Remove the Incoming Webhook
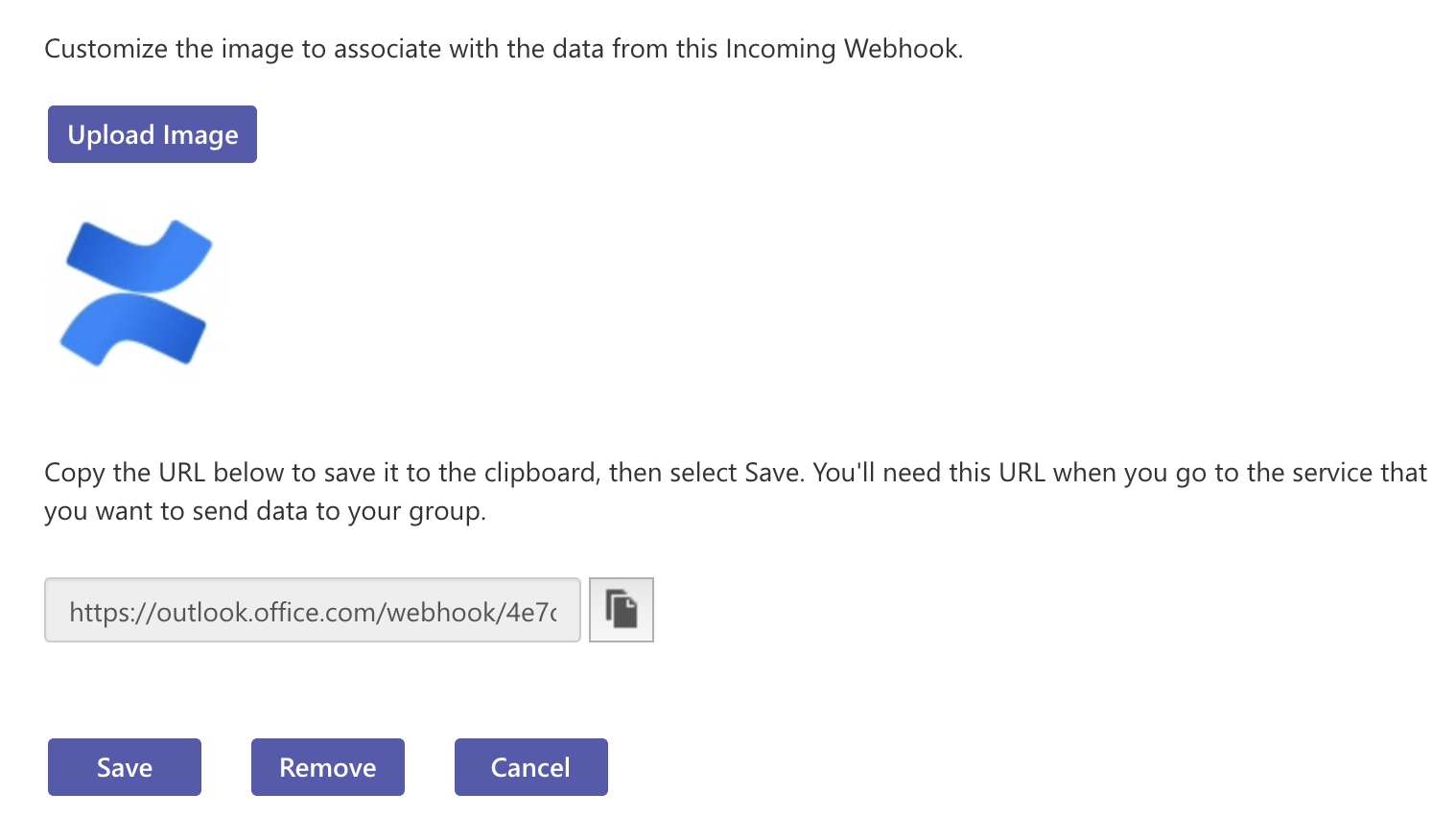 click(327, 766)
